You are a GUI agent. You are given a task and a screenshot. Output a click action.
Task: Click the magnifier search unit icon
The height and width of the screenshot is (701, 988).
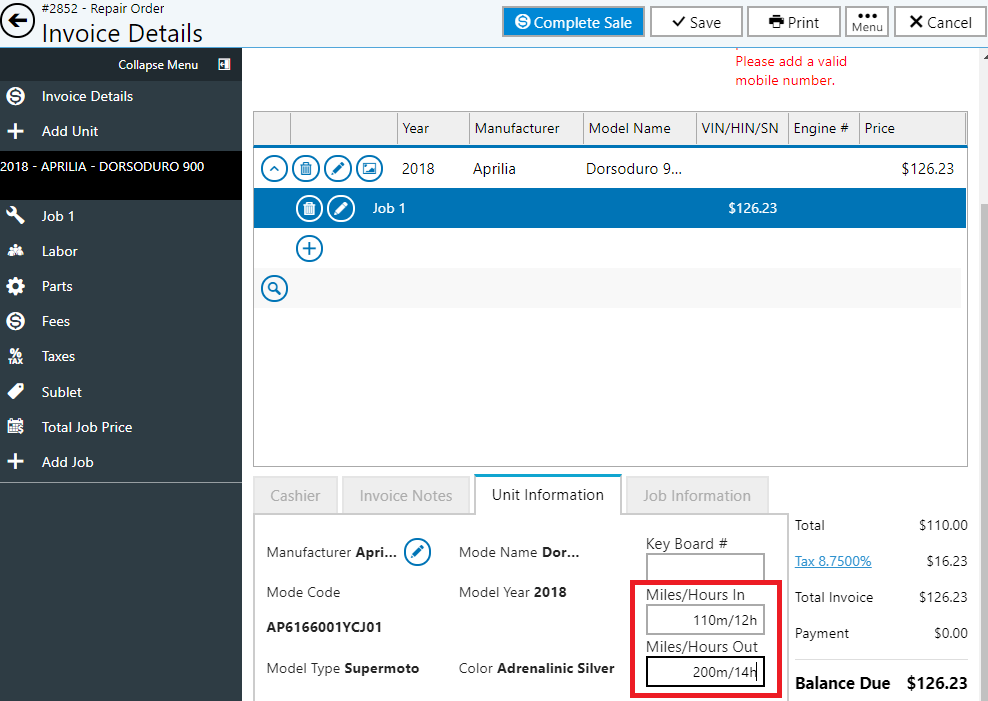274,288
